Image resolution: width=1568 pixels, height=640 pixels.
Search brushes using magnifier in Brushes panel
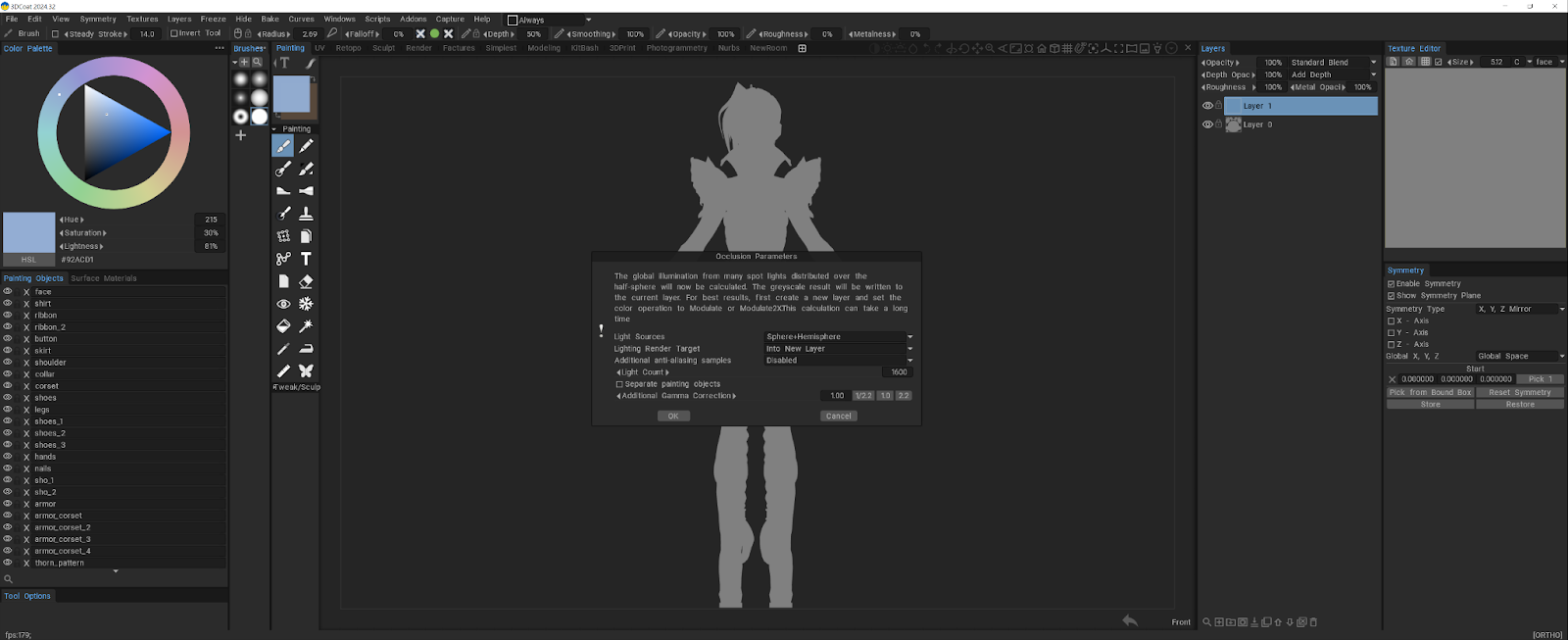(257, 62)
